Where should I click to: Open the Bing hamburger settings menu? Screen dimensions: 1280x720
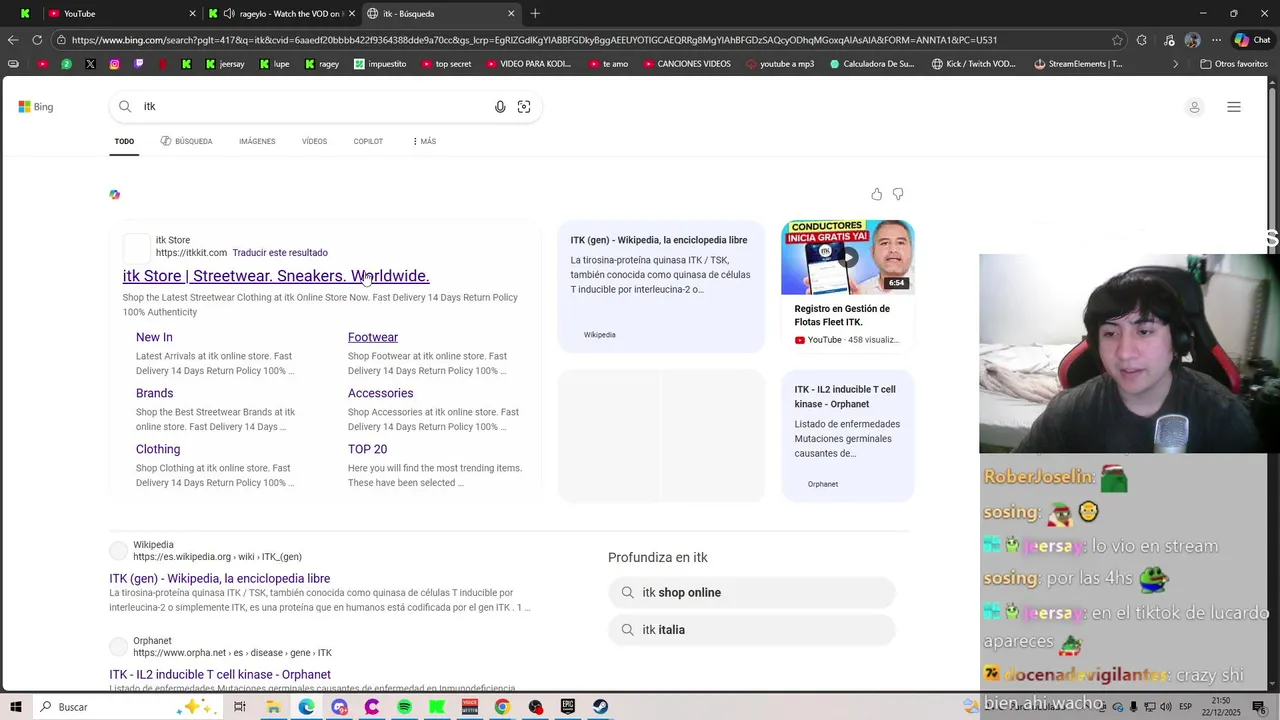tap(1234, 107)
